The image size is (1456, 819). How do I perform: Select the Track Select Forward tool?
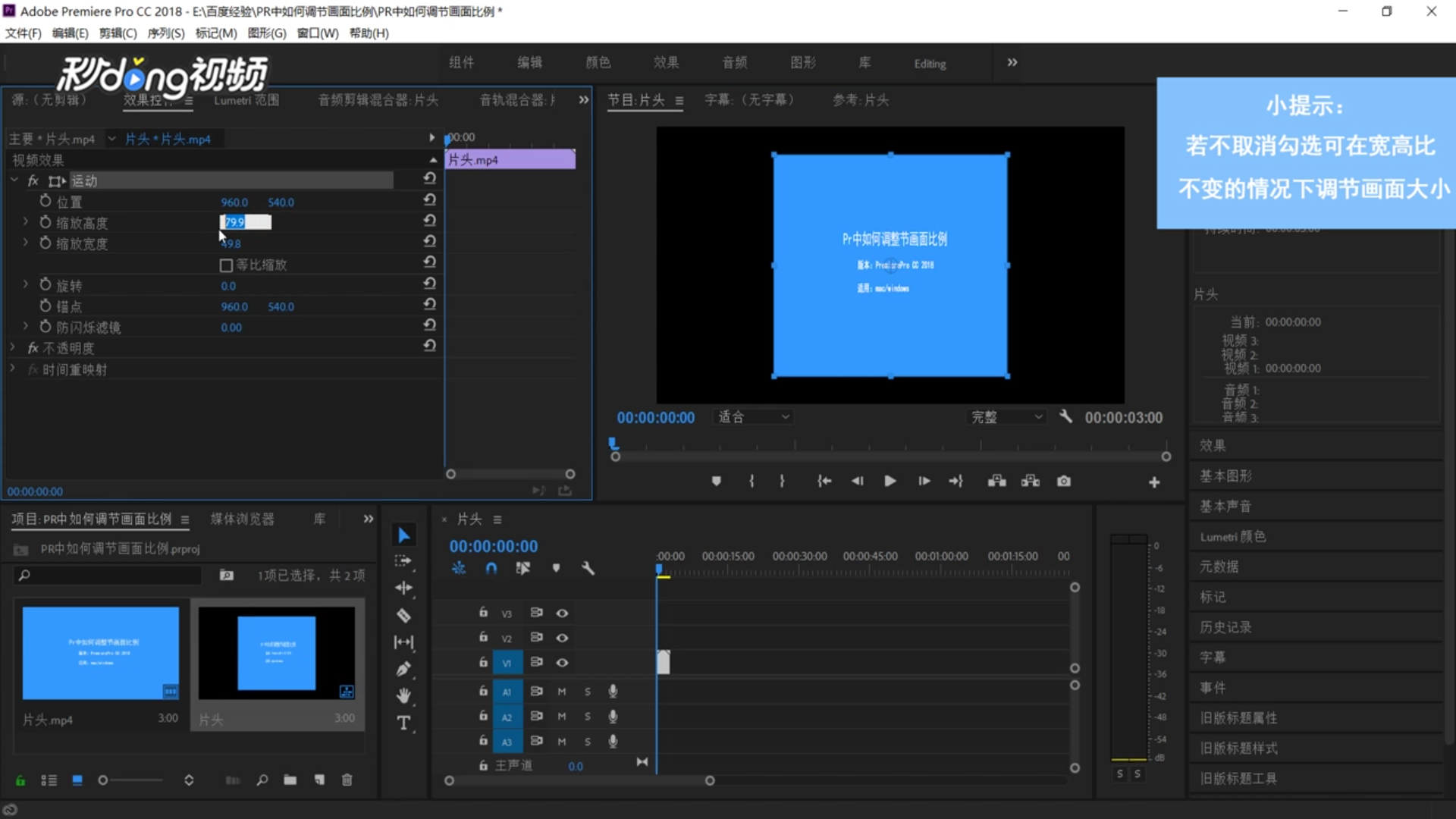(x=403, y=561)
